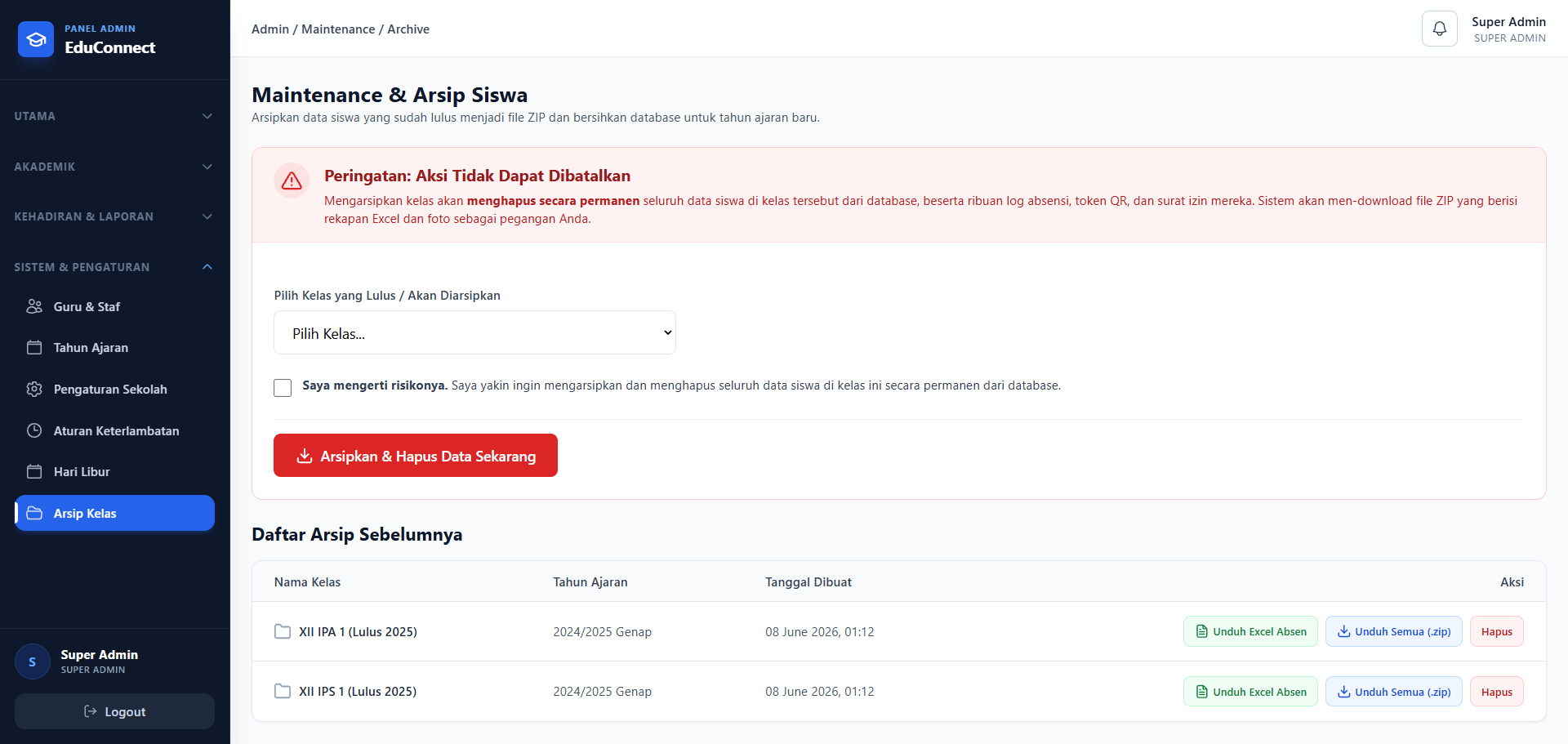1568x744 pixels.
Task: Click the EduConnect graduation cap logo
Action: coord(36,39)
